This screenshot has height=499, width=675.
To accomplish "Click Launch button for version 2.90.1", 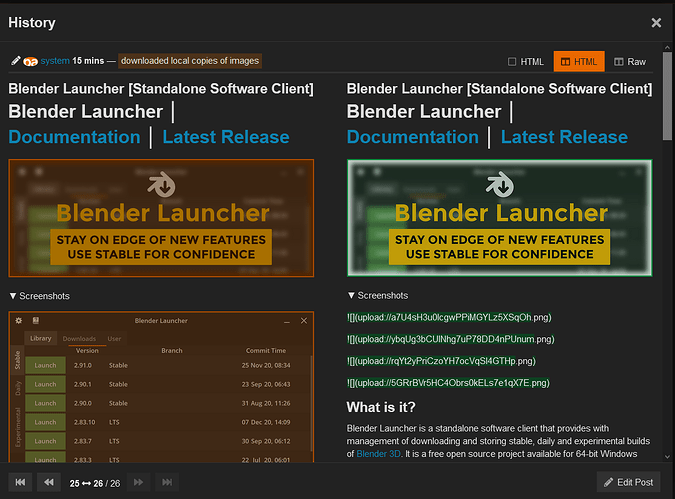I will coord(45,384).
